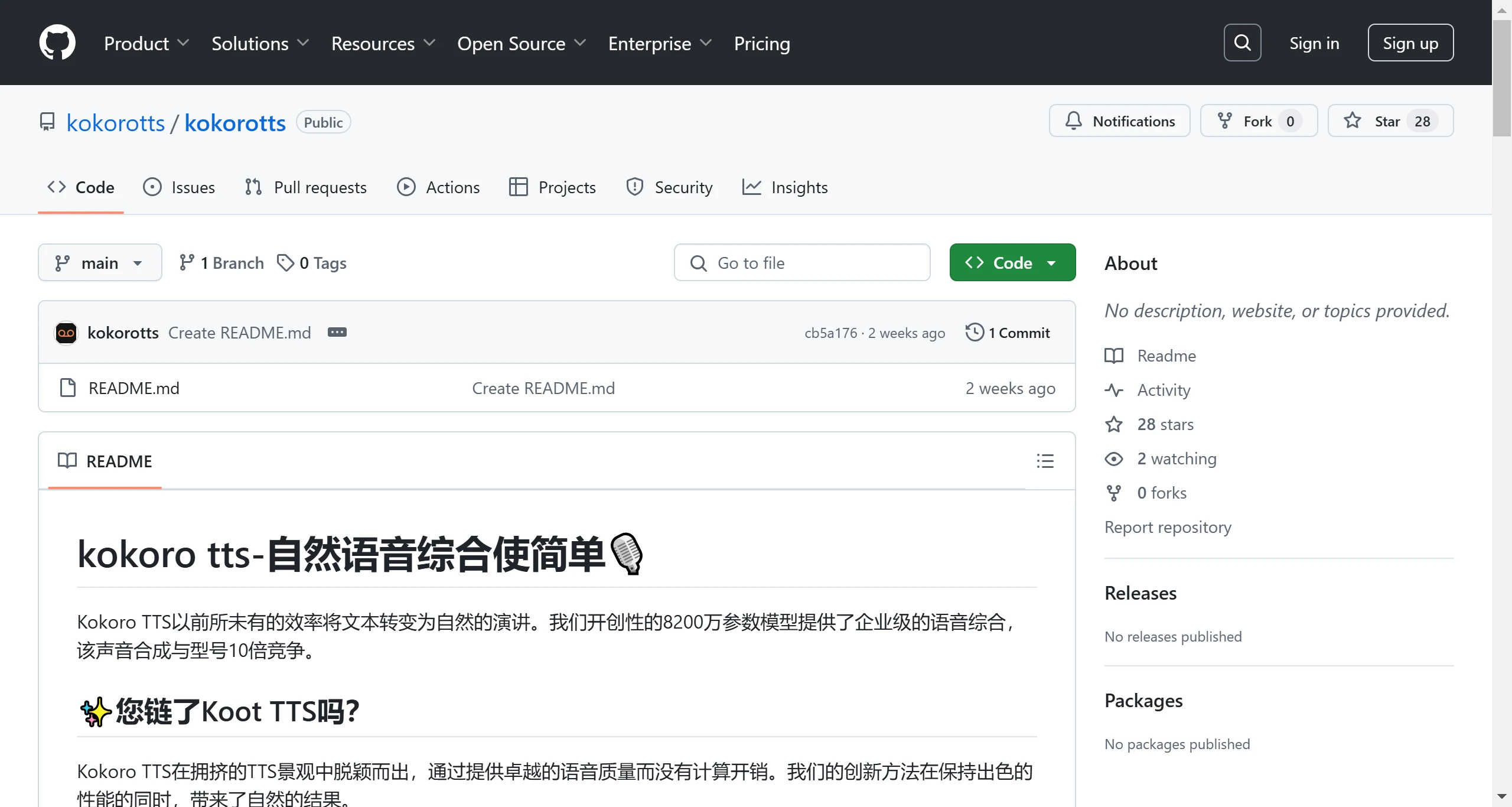Click the README outline list icon
The width and height of the screenshot is (1512, 807).
click(x=1045, y=461)
